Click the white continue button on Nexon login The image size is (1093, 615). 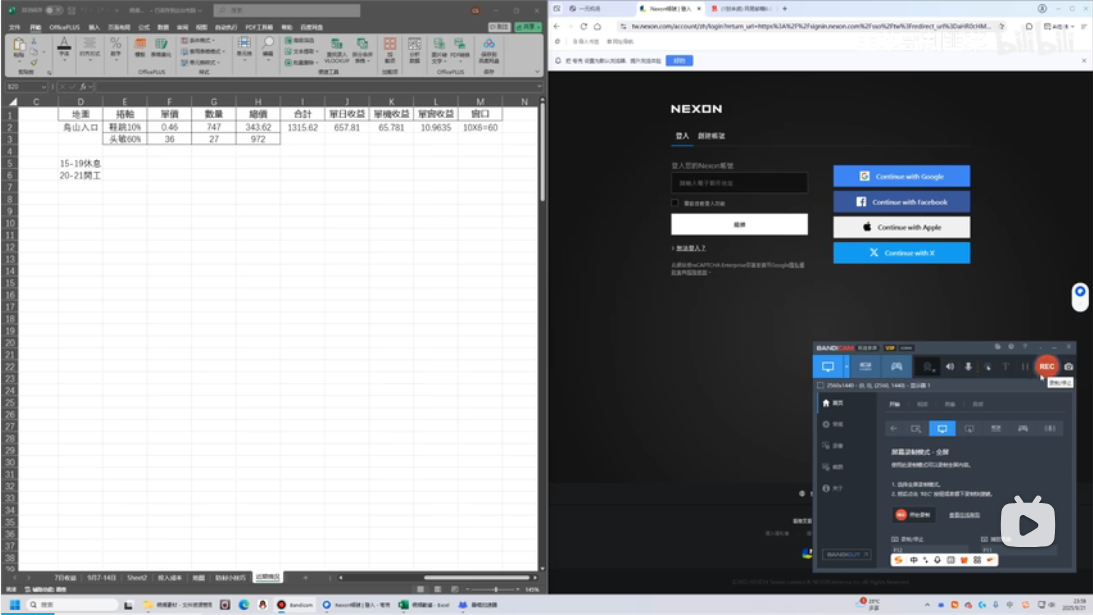[x=739, y=224]
